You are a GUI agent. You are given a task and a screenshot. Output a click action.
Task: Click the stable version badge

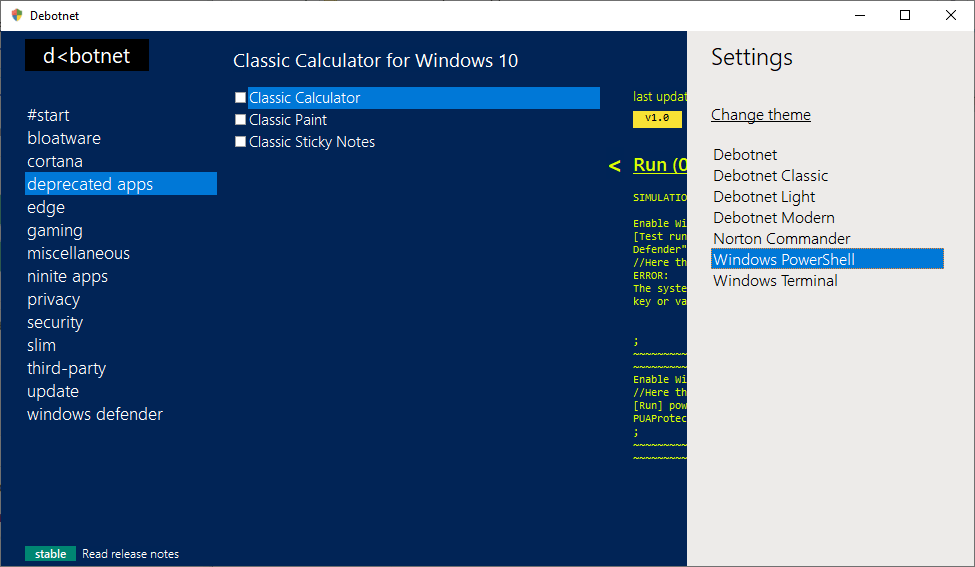point(51,554)
